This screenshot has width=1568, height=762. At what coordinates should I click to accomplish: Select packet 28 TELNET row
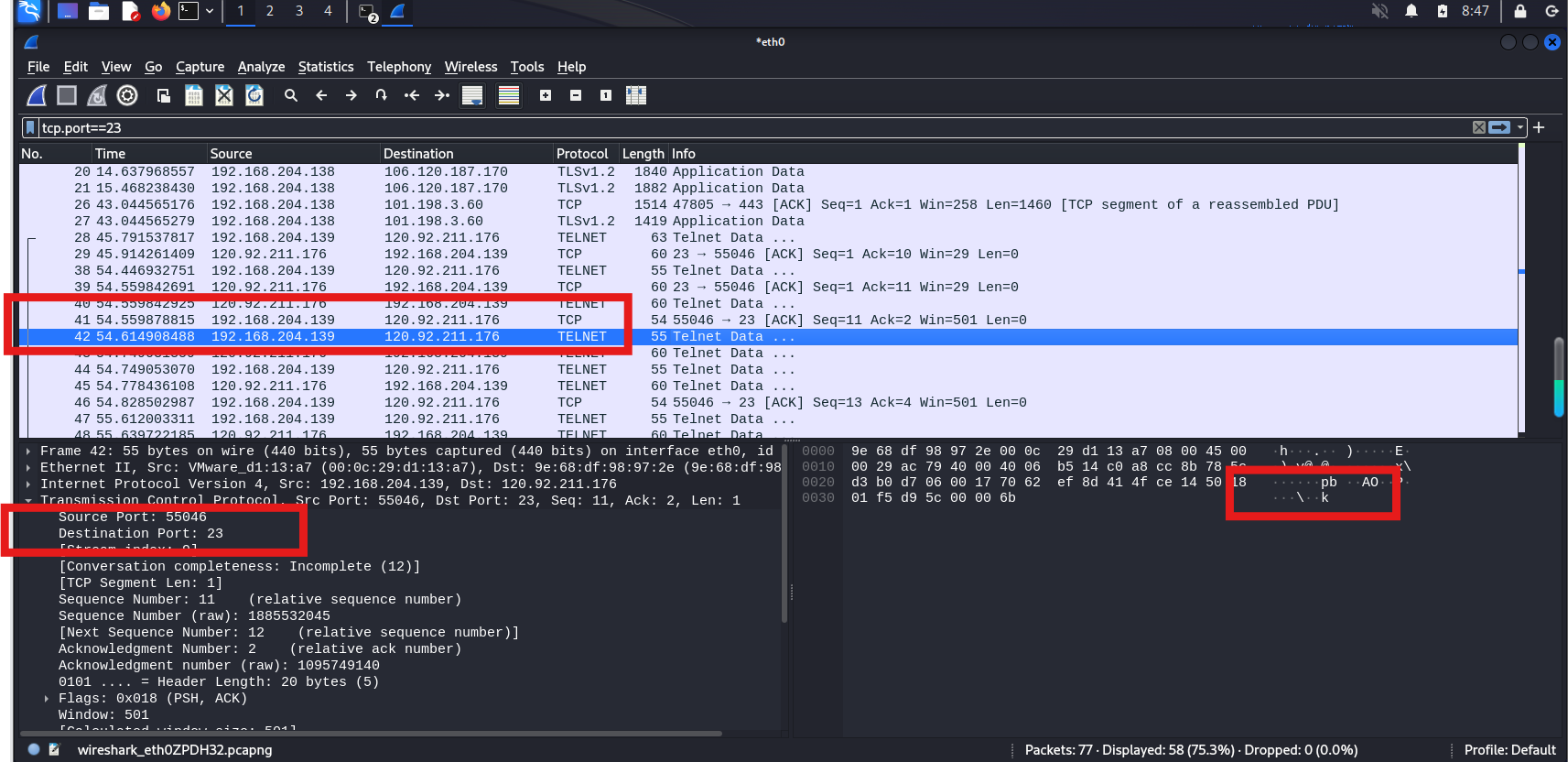[x=768, y=237]
